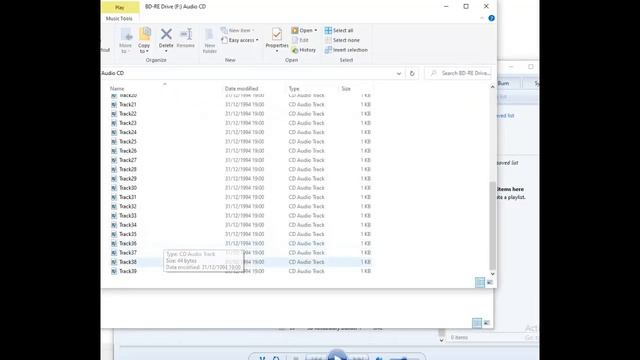This screenshot has width=640, height=360.
Task: Create a New folder from the ribbon
Action: [x=209, y=40]
